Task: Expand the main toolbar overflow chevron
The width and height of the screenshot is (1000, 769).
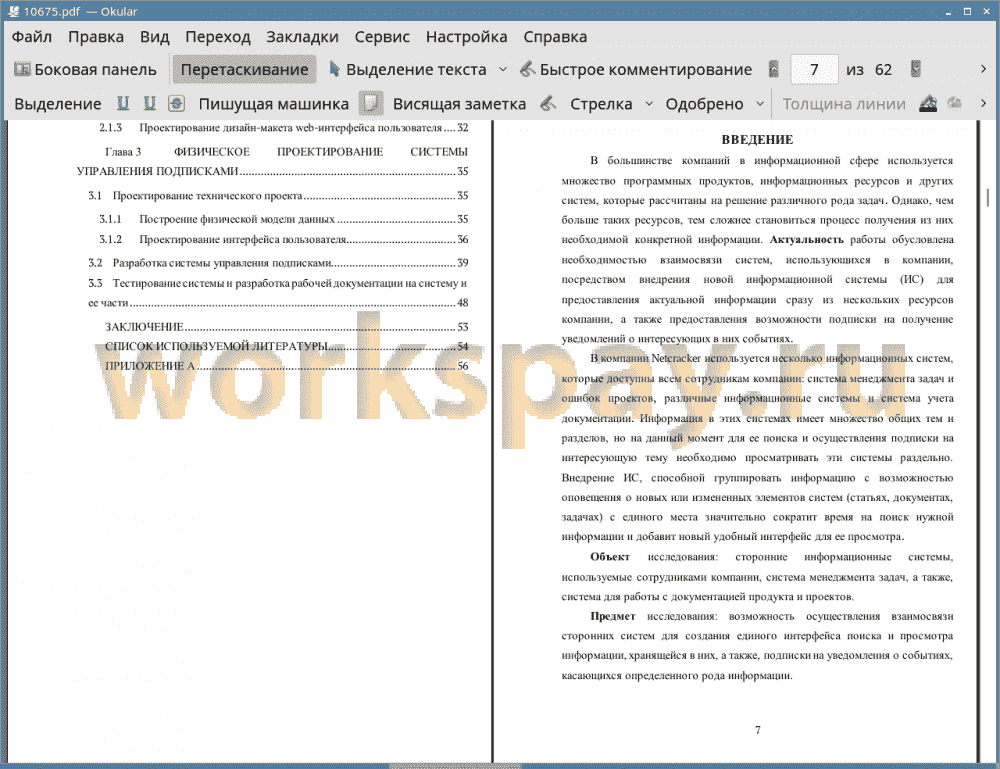Action: click(x=983, y=69)
